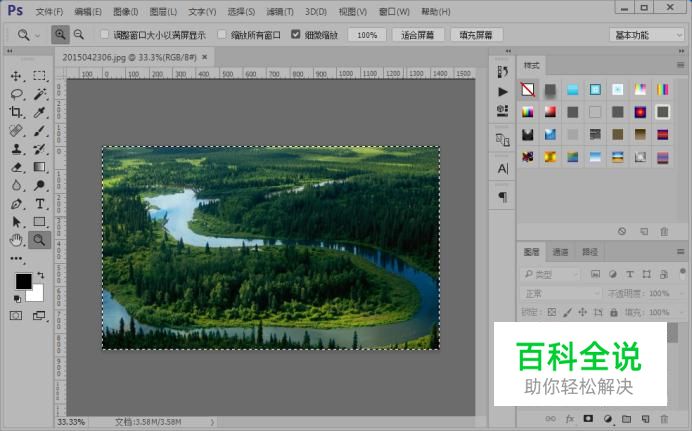Select the Rectangle shape tool
This screenshot has width=692, height=431.
pyautogui.click(x=39, y=222)
